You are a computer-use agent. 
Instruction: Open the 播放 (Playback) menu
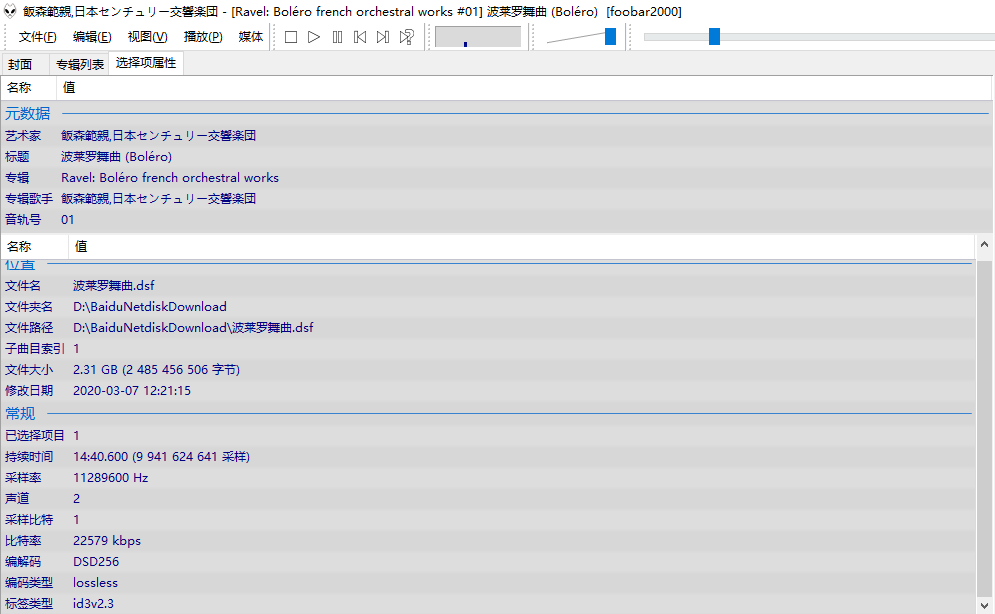coord(203,37)
